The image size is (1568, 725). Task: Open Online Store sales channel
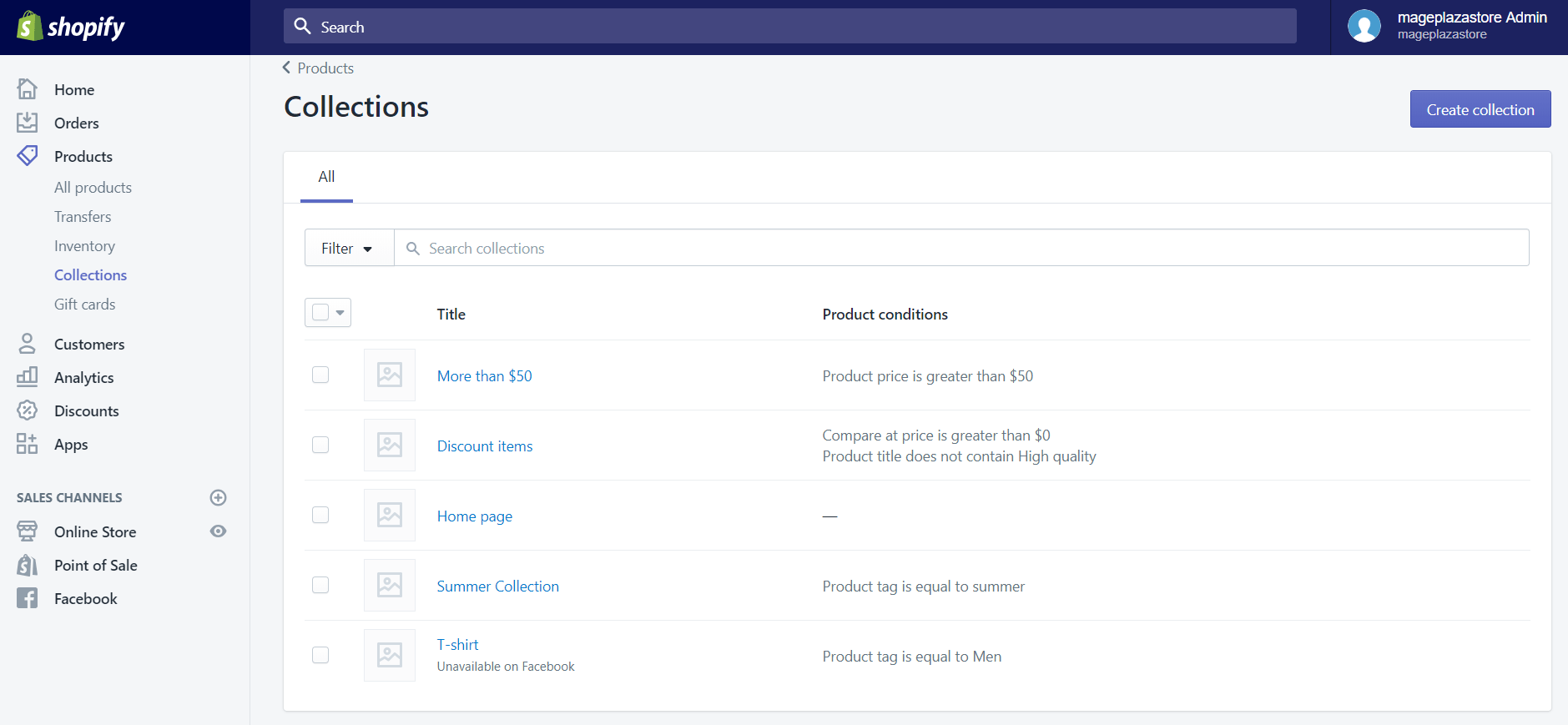pyautogui.click(x=95, y=532)
